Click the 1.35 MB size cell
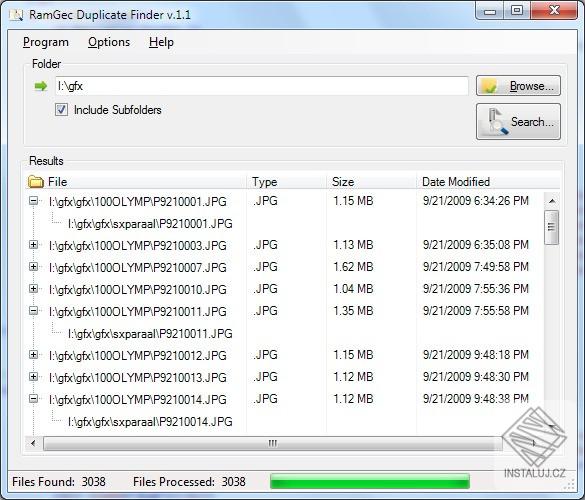 (x=353, y=311)
